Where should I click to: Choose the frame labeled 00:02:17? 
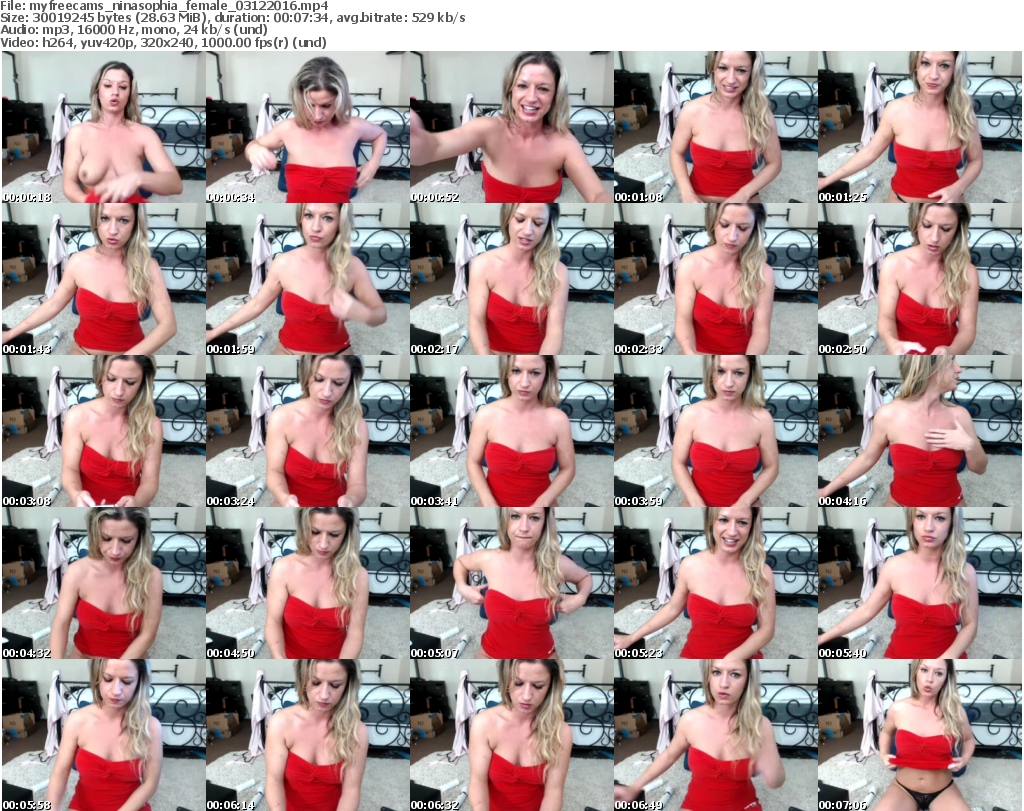tap(511, 279)
